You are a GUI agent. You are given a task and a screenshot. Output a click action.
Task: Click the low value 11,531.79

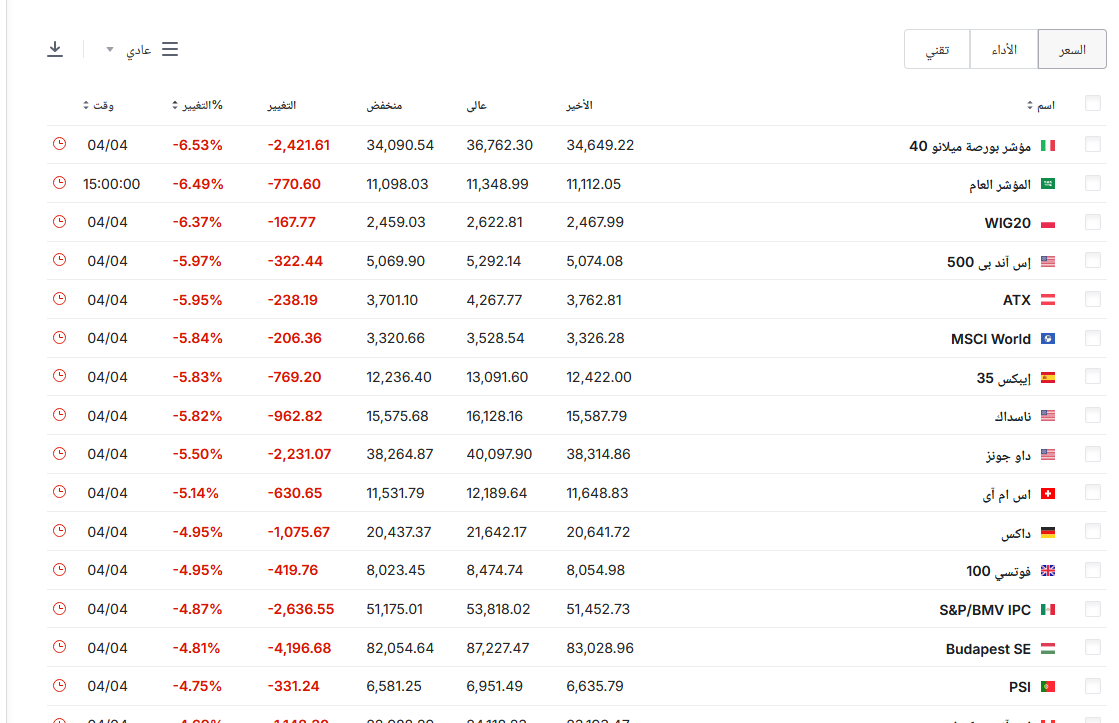pyautogui.click(x=395, y=493)
